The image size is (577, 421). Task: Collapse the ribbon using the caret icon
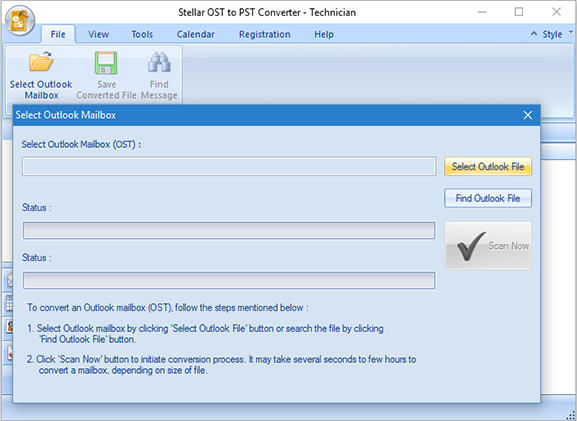[534, 34]
